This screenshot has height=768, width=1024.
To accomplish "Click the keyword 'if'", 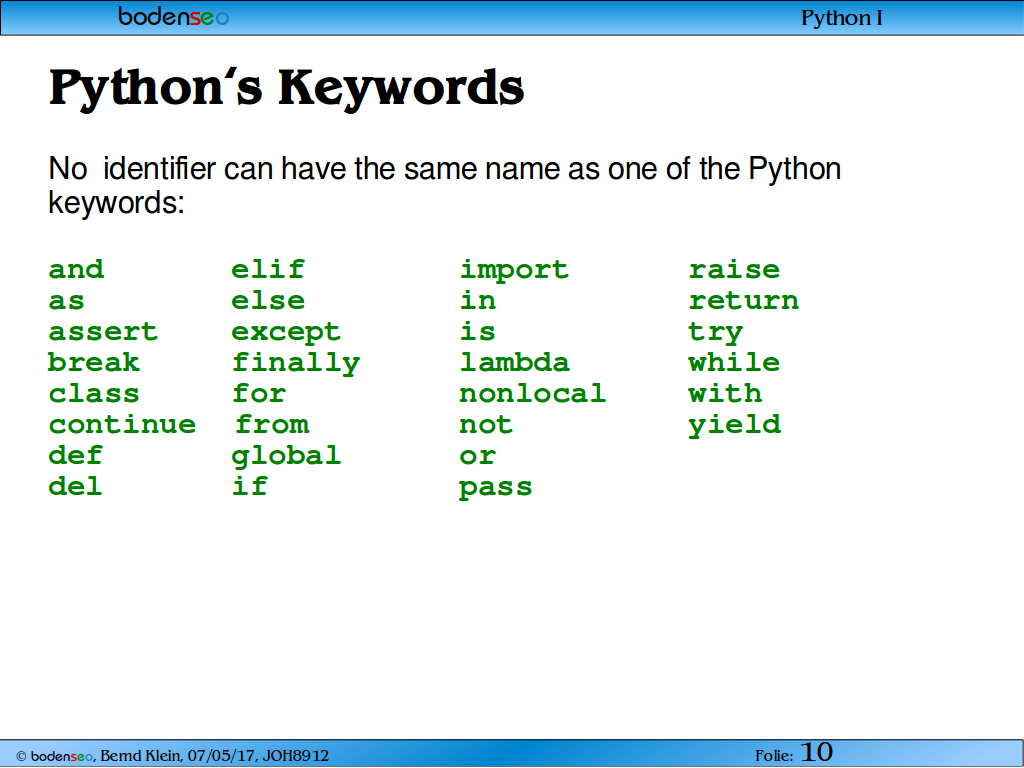I will click(250, 486).
